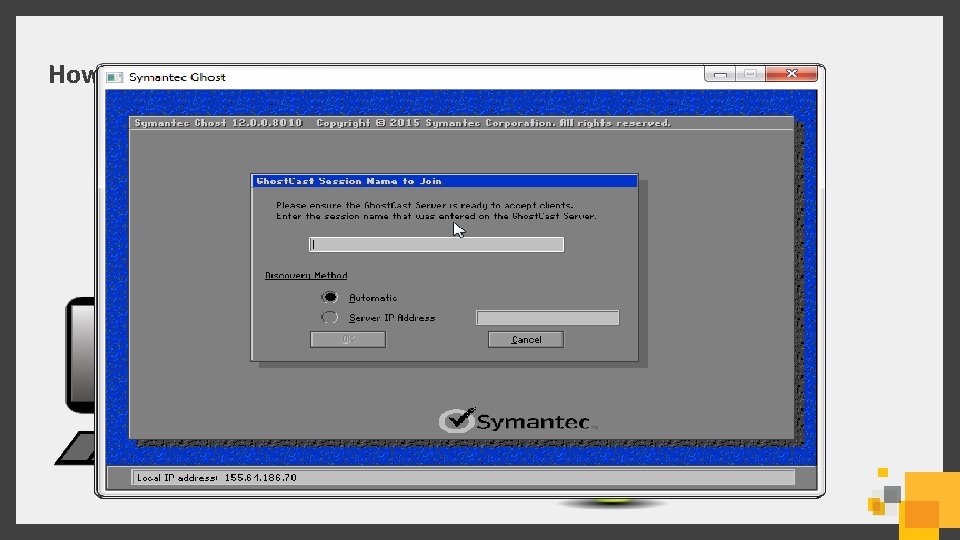Click the Symantec Ghost window title text
This screenshot has width=960, height=540.
[177, 77]
